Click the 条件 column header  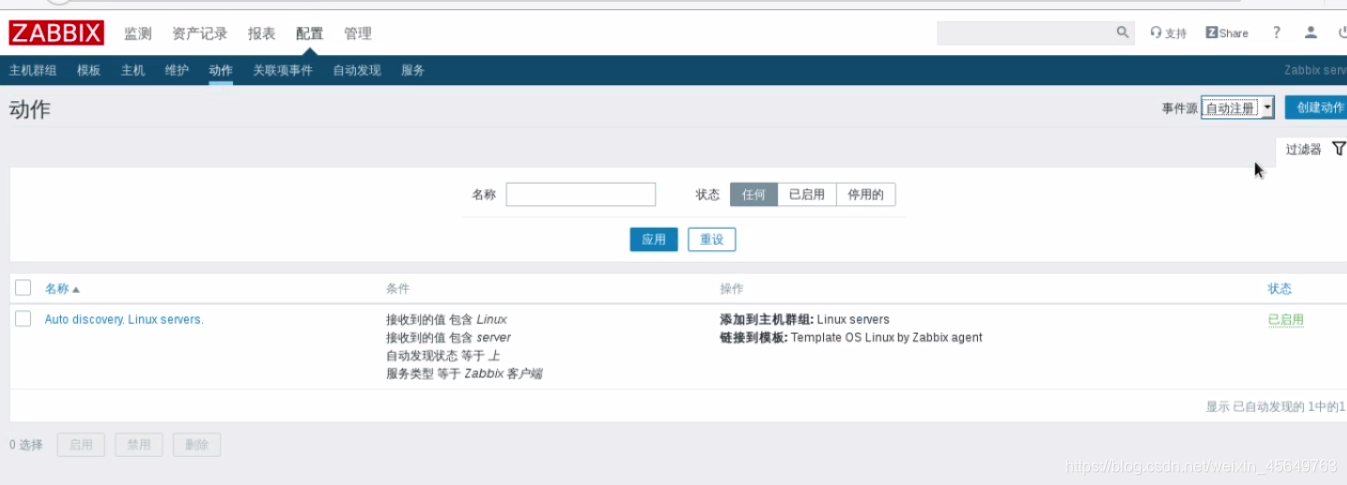[398, 288]
